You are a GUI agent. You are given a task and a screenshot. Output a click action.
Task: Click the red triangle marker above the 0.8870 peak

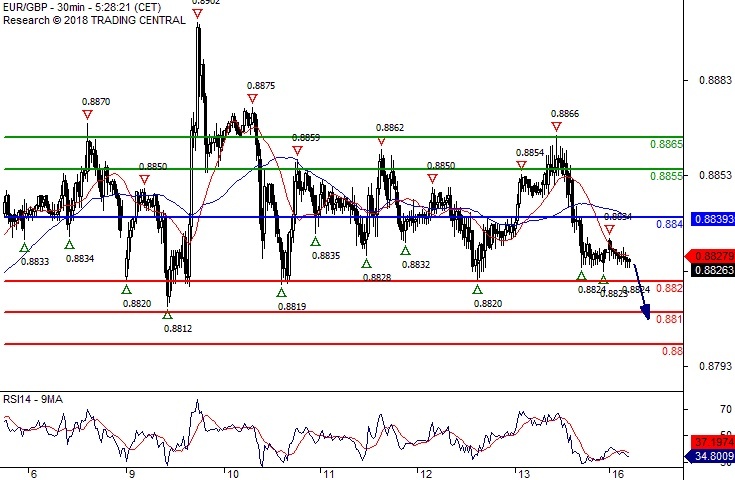87,114
